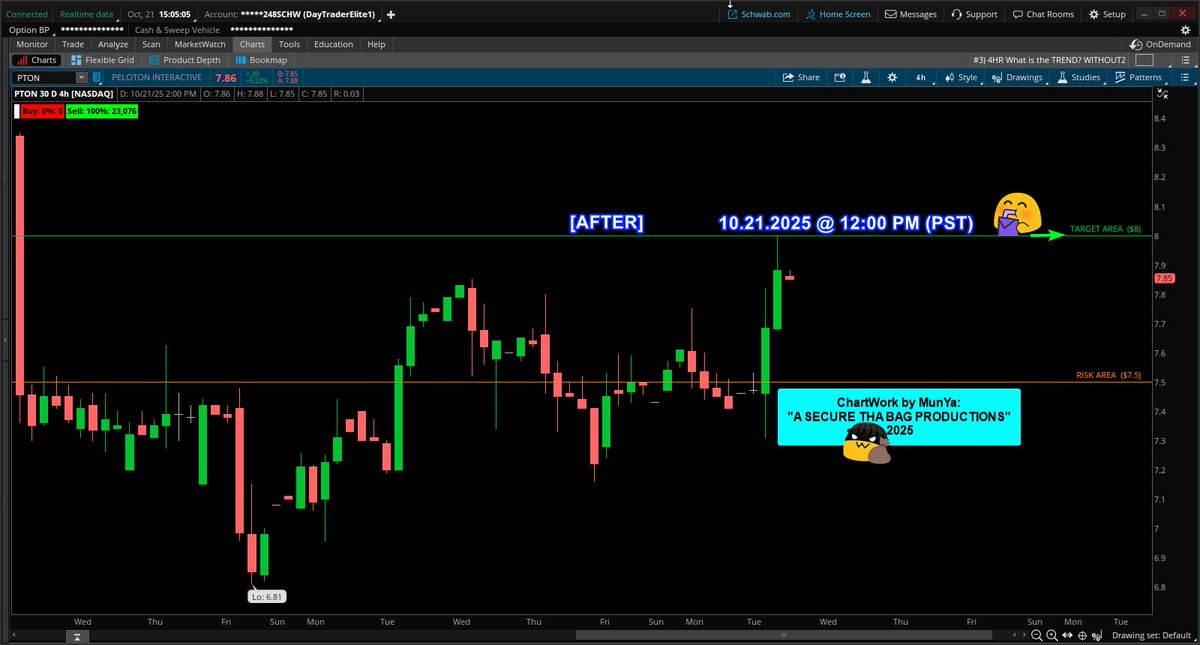This screenshot has width=1200, height=645.
Task: Click the zoom in magnifier icon
Action: 1053,636
